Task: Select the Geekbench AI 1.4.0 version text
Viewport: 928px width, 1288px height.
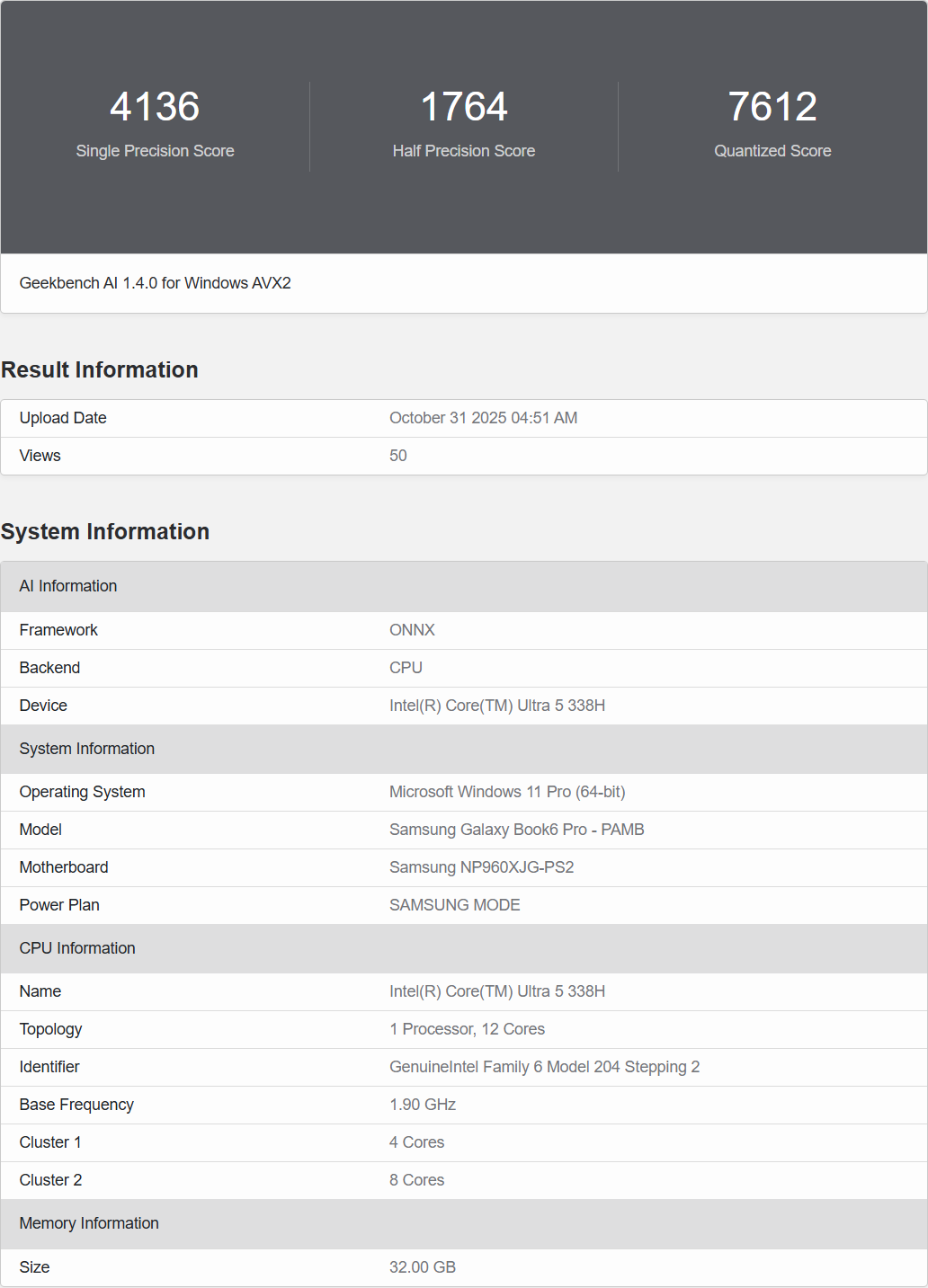Action: coord(155,283)
